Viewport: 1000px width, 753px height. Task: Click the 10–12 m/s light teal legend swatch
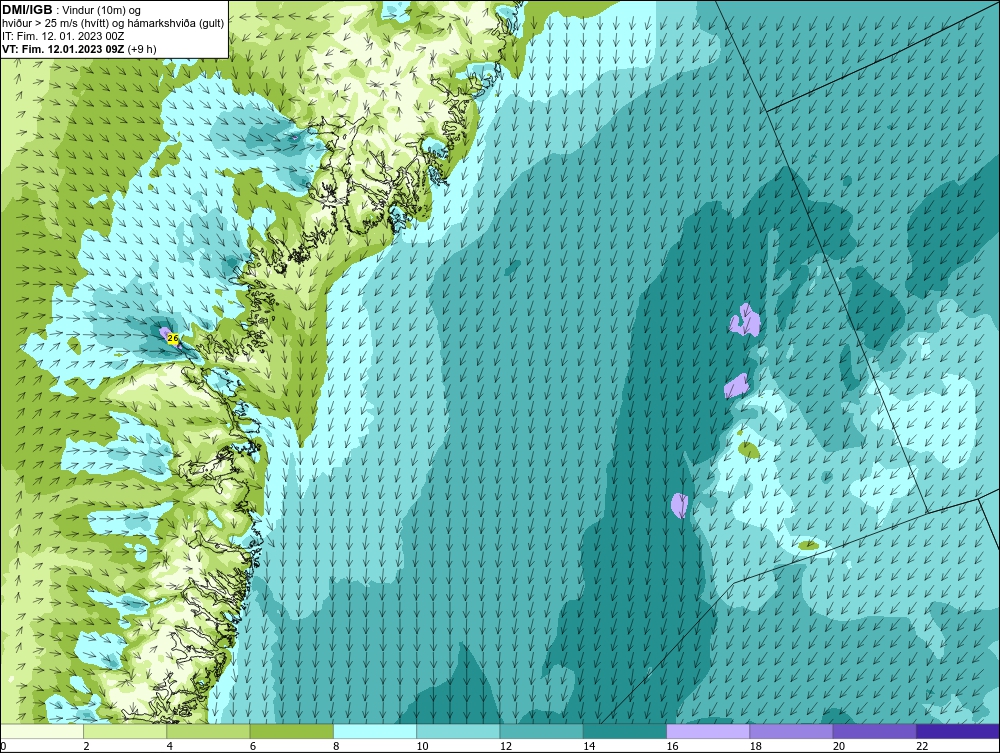pos(458,731)
